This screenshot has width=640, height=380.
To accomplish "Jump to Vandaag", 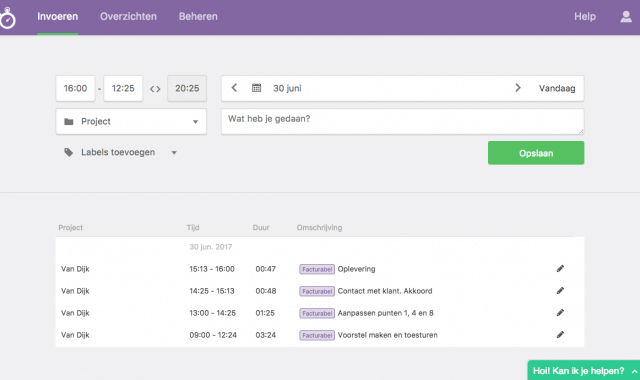I will tap(557, 88).
